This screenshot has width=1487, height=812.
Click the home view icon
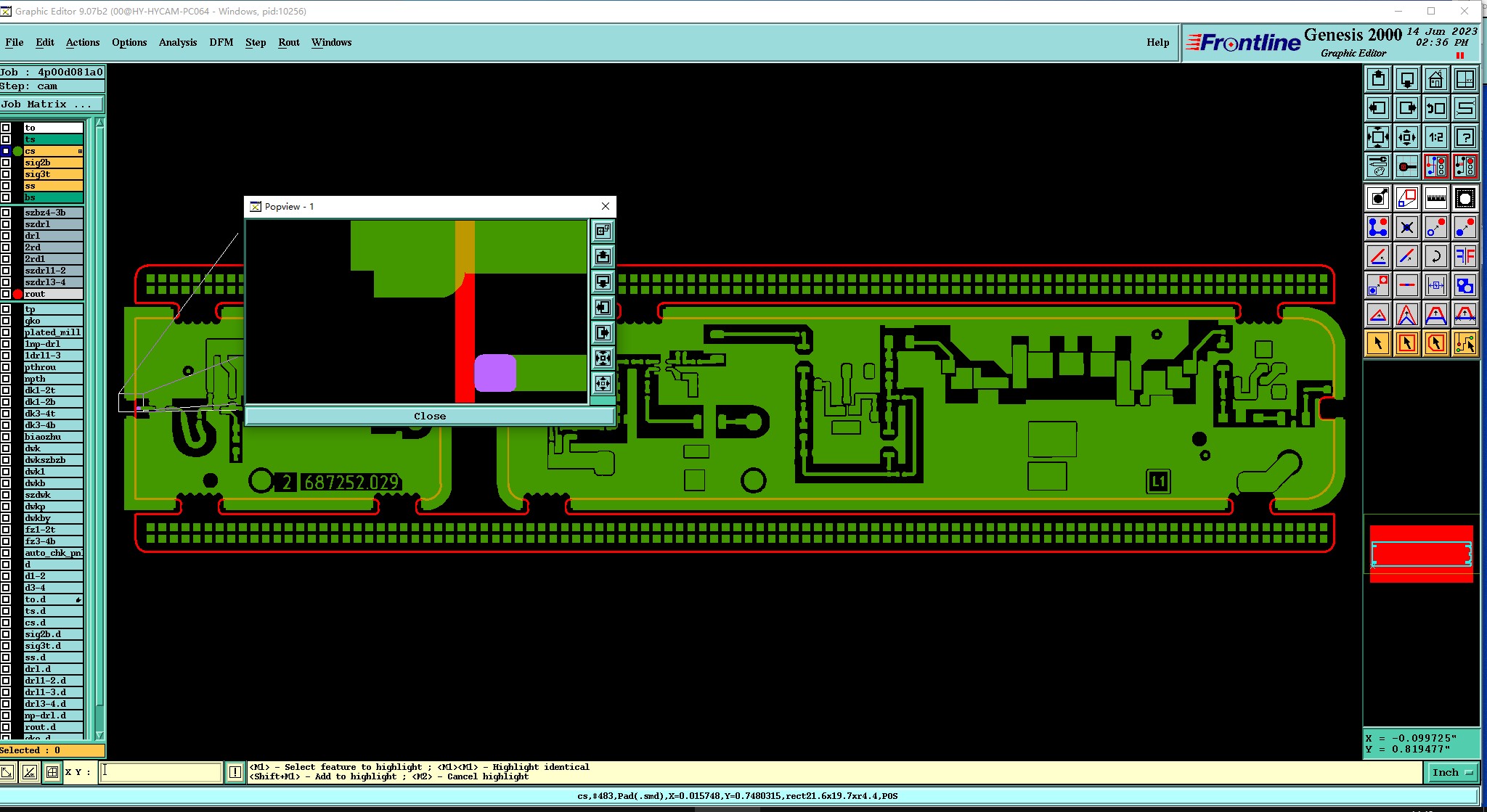click(1435, 79)
